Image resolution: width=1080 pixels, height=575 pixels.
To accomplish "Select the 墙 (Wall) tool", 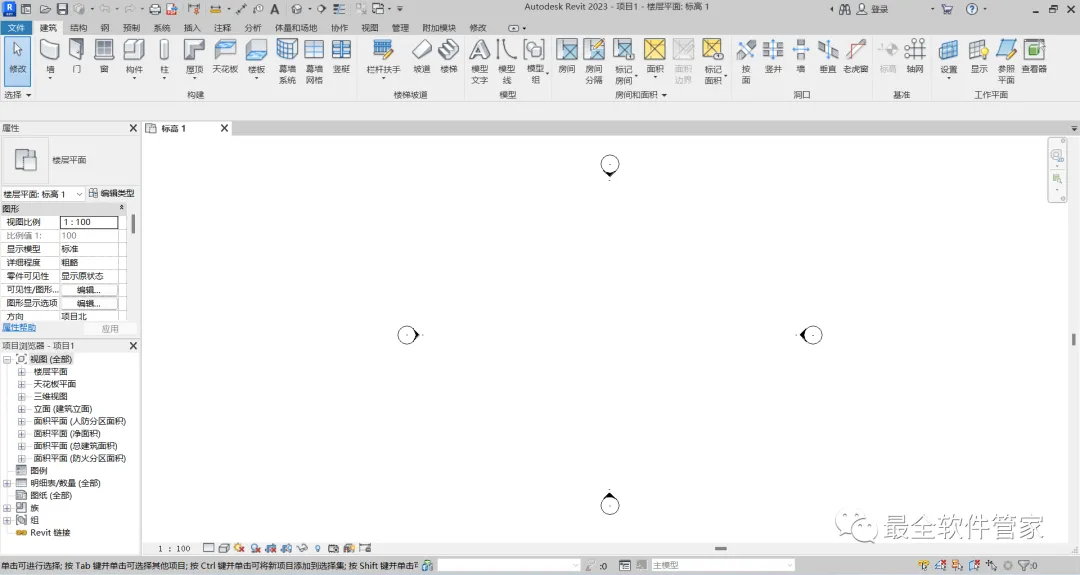I will 50,57.
